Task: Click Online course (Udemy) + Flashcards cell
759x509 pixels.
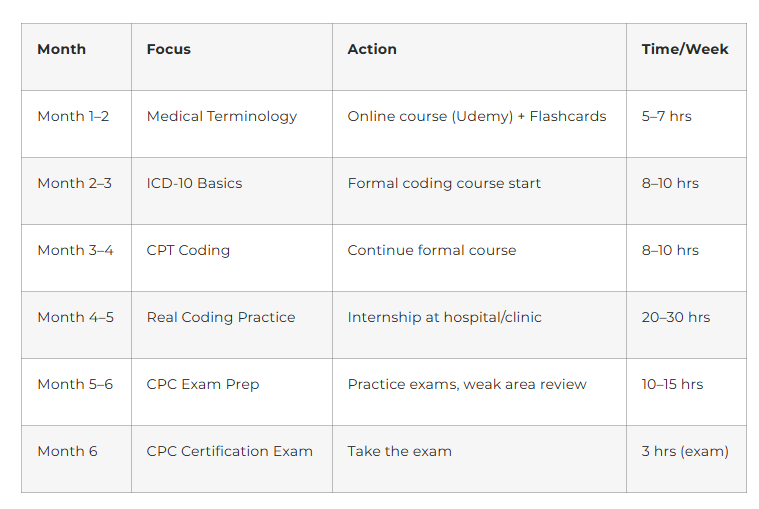Action: click(477, 116)
